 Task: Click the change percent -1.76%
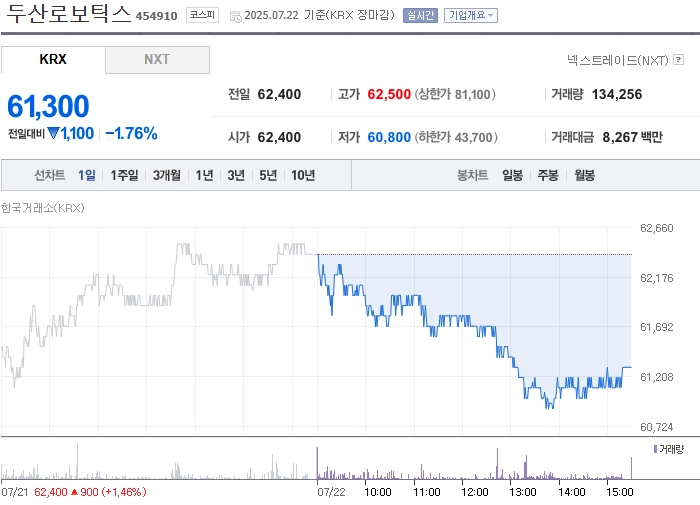tap(131, 133)
